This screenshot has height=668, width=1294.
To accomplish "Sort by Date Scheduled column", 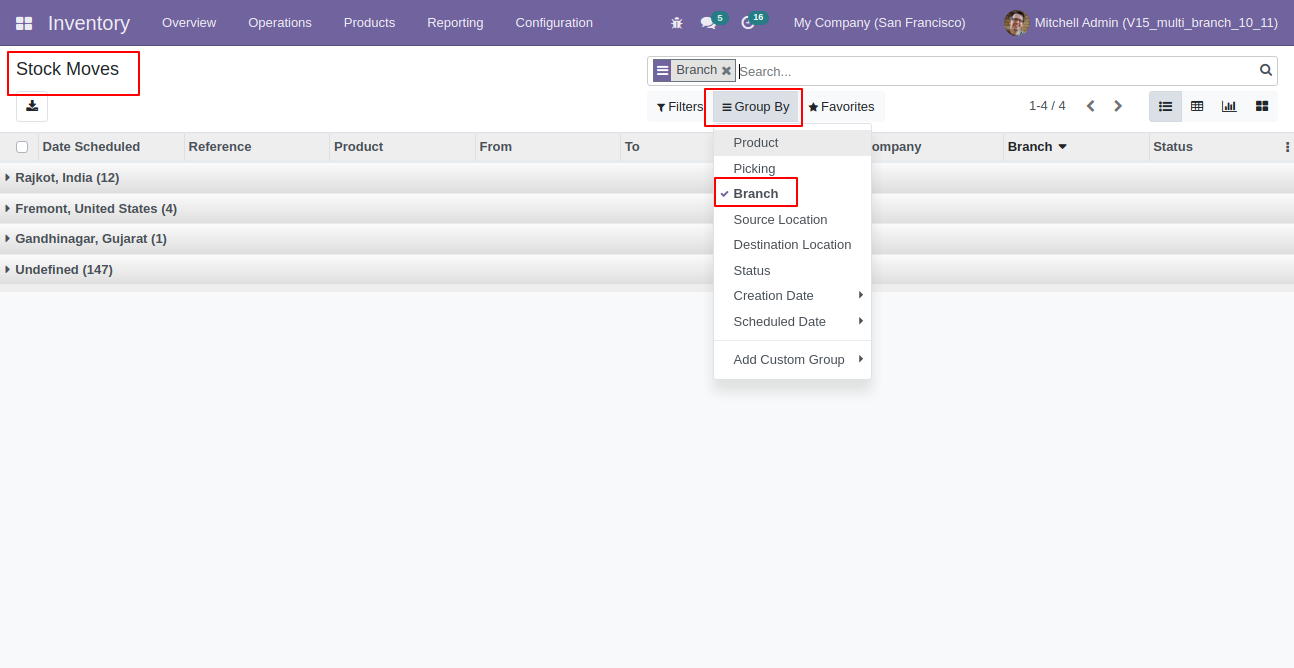I will pyautogui.click(x=111, y=147).
